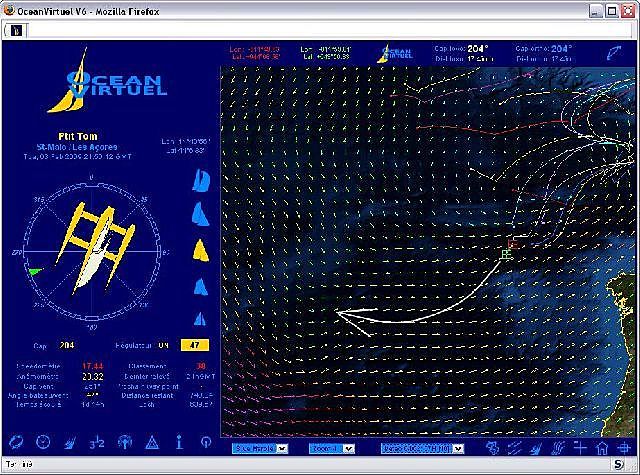
Task: Select the top blue full-sail icon
Action: pos(201,181)
